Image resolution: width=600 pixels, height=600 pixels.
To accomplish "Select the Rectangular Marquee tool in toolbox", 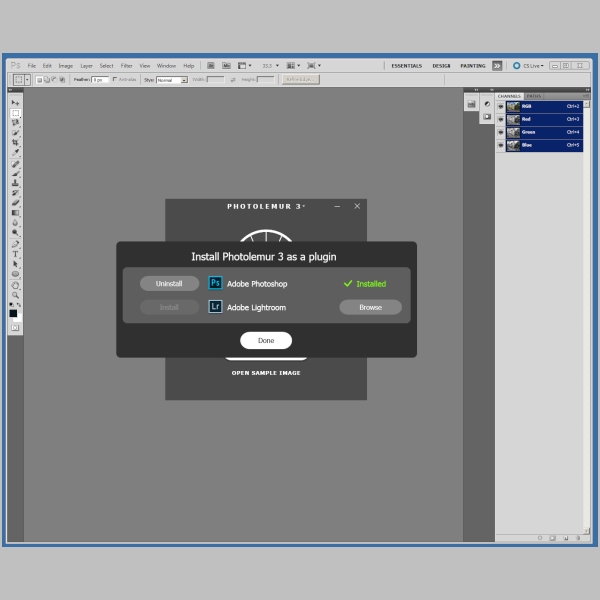I will coord(15,113).
